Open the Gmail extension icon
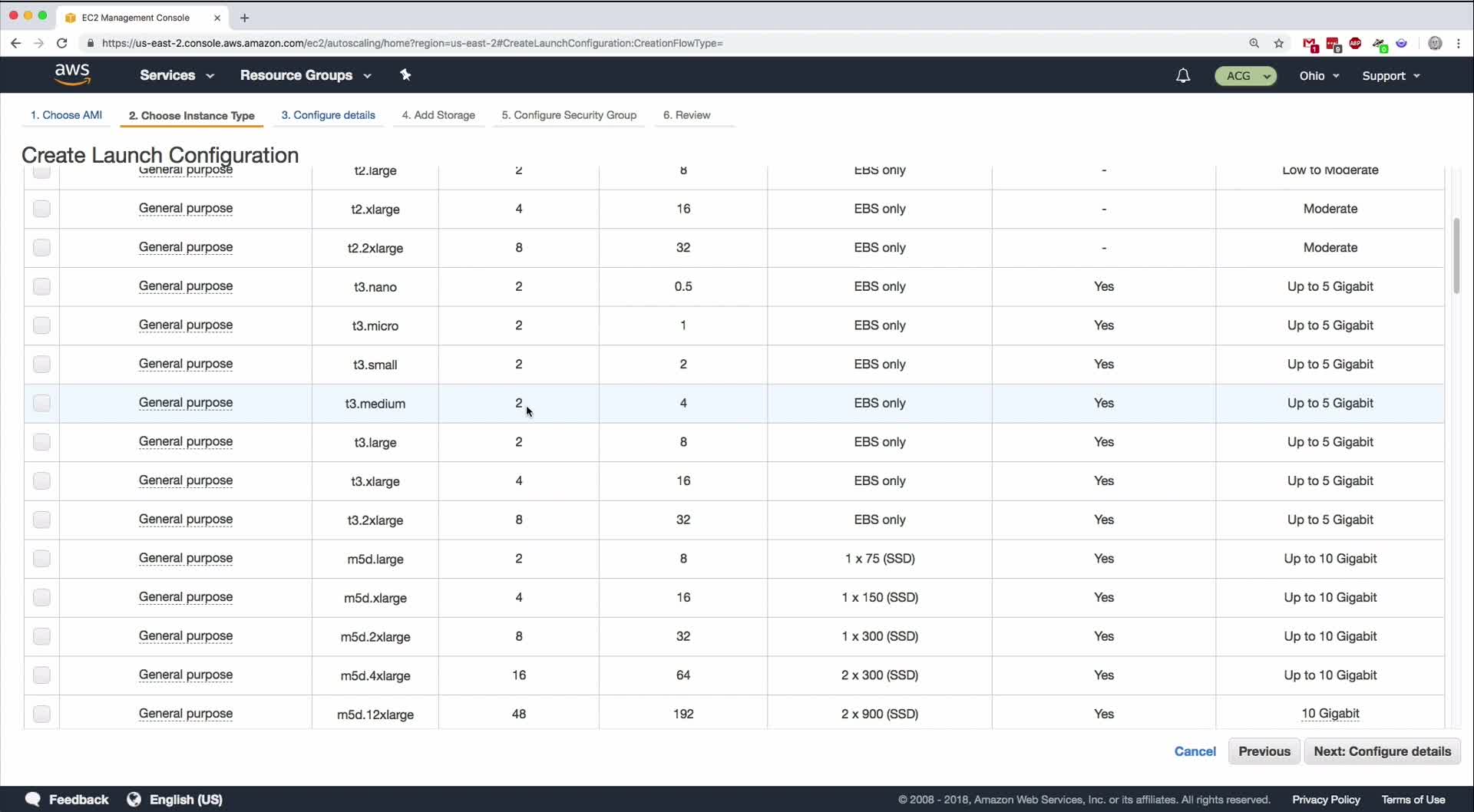Viewport: 1474px width, 812px height. (1310, 44)
